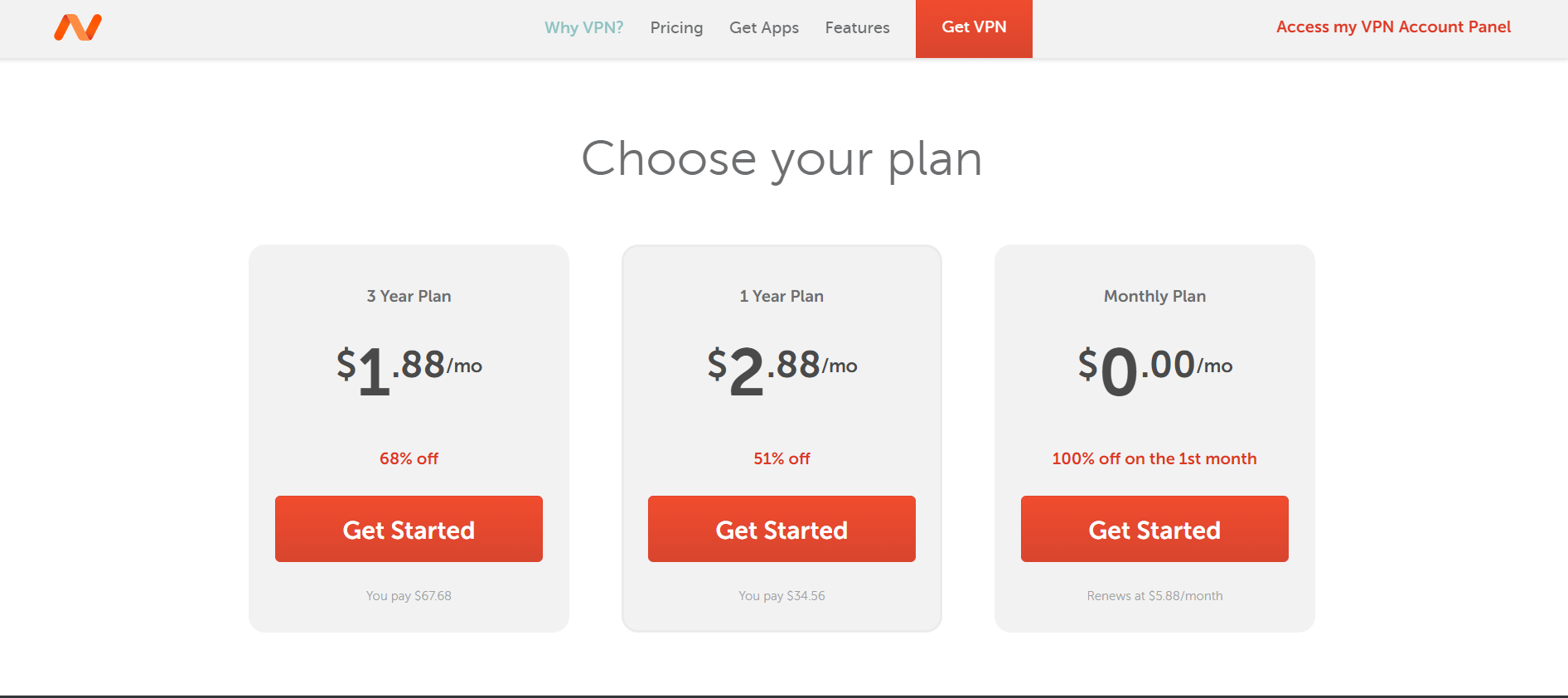The image size is (1568, 698).
Task: Open Access my VPN Account Panel link
Action: 1393,27
